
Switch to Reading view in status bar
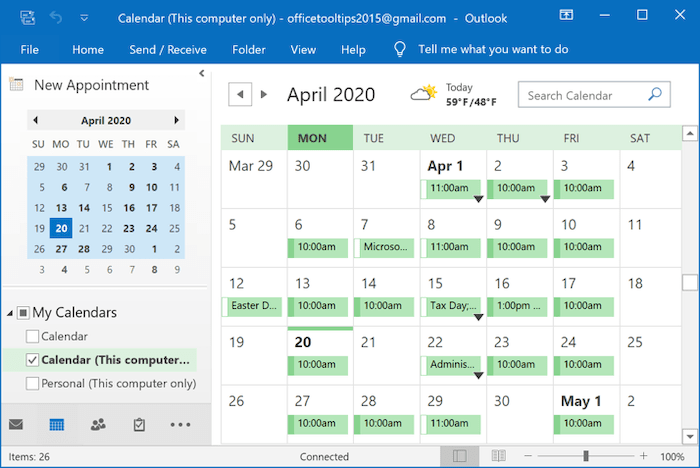pyautogui.click(x=499, y=456)
